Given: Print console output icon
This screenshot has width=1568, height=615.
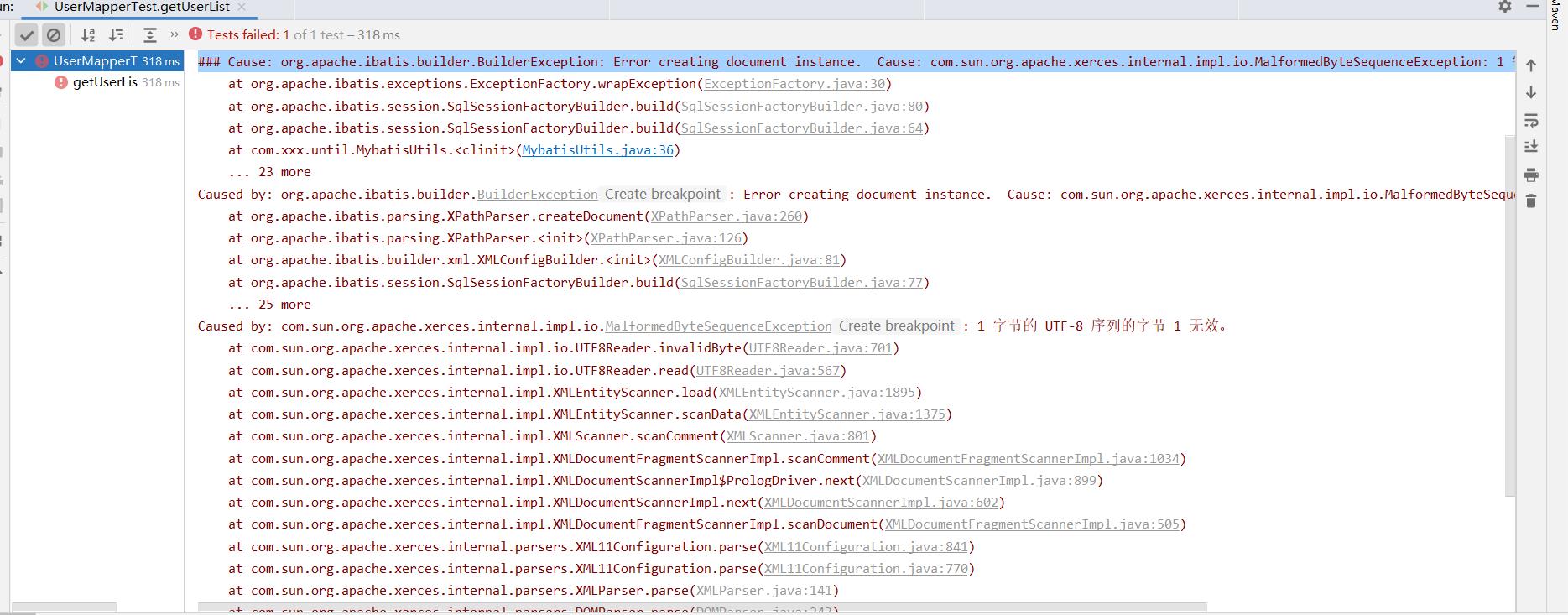Looking at the screenshot, I should (x=1531, y=175).
